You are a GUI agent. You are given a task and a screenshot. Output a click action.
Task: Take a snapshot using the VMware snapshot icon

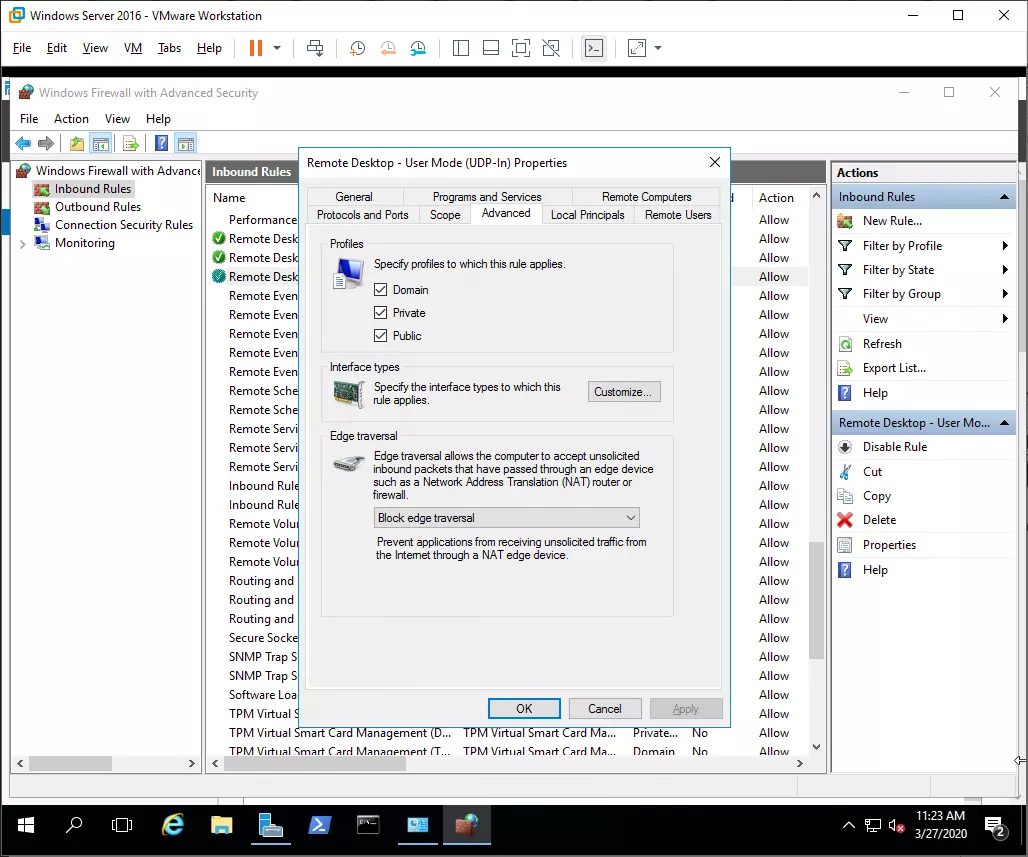(357, 48)
